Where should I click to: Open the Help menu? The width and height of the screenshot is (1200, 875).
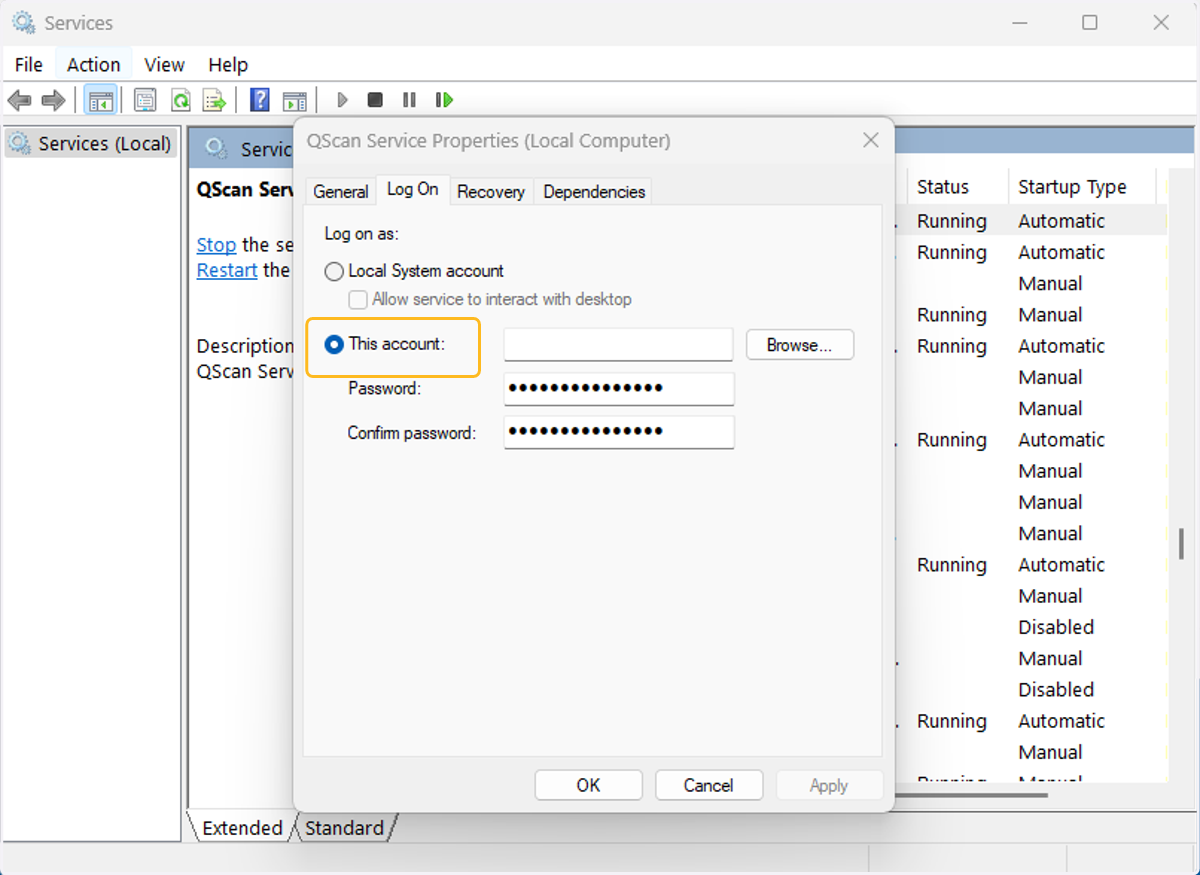[228, 64]
